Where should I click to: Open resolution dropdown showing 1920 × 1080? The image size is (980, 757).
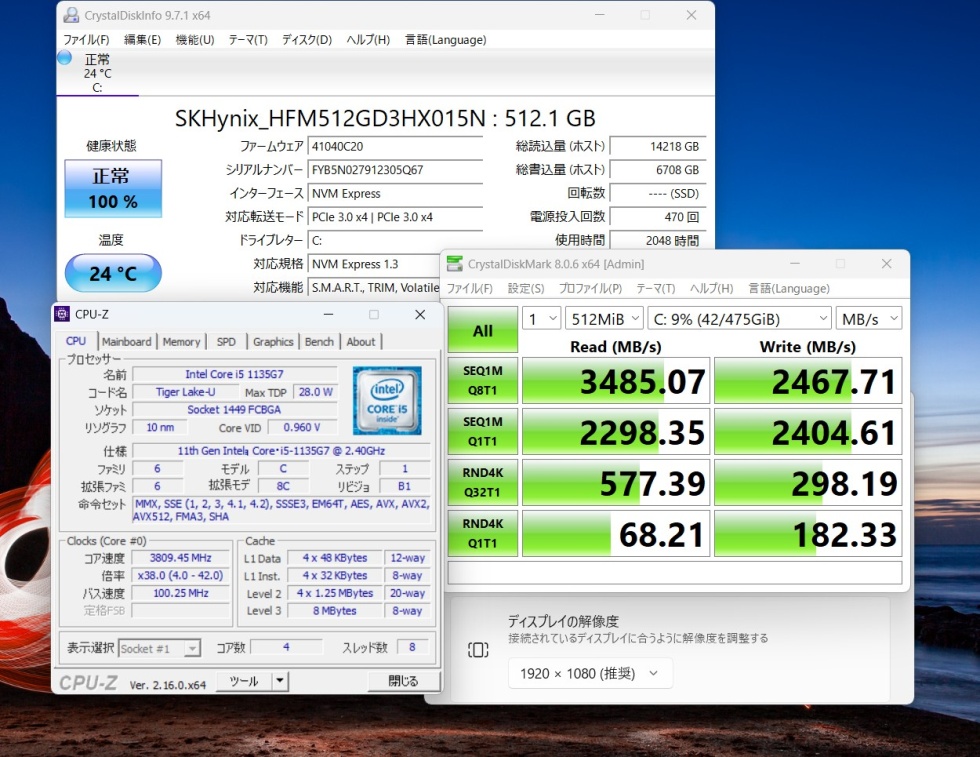[x=590, y=673]
